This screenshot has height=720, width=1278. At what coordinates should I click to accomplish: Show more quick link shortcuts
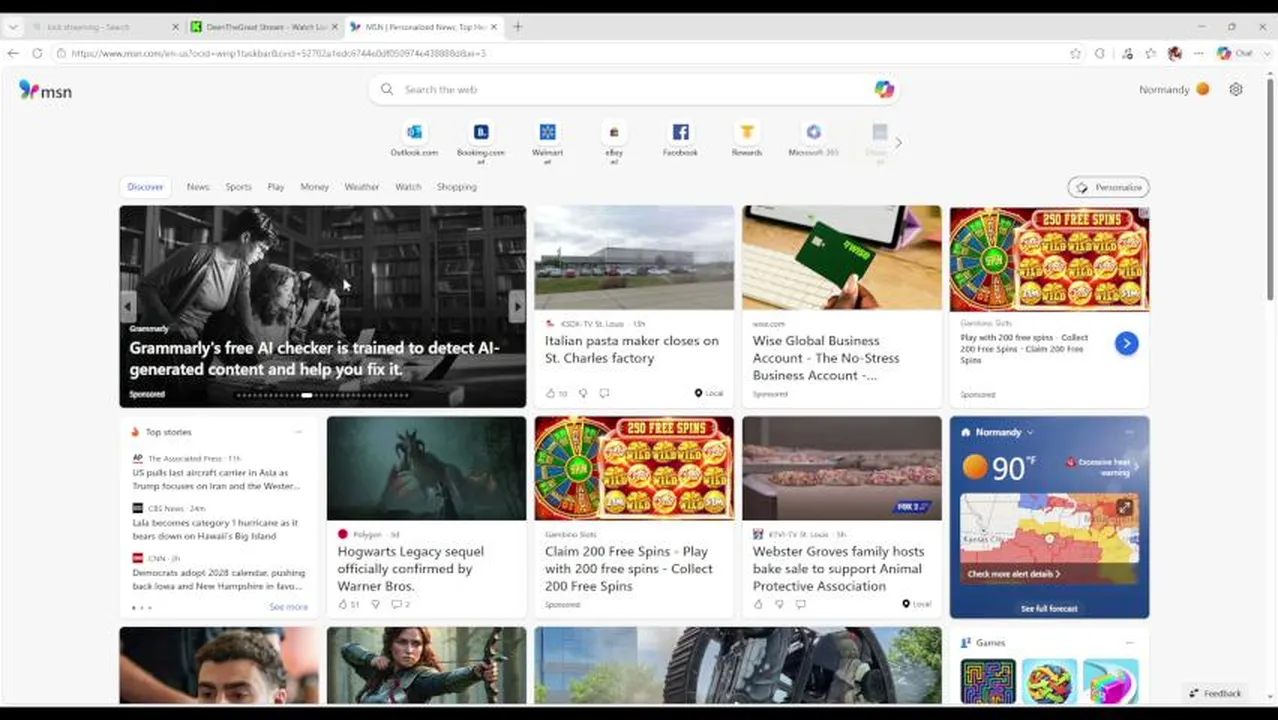[898, 143]
